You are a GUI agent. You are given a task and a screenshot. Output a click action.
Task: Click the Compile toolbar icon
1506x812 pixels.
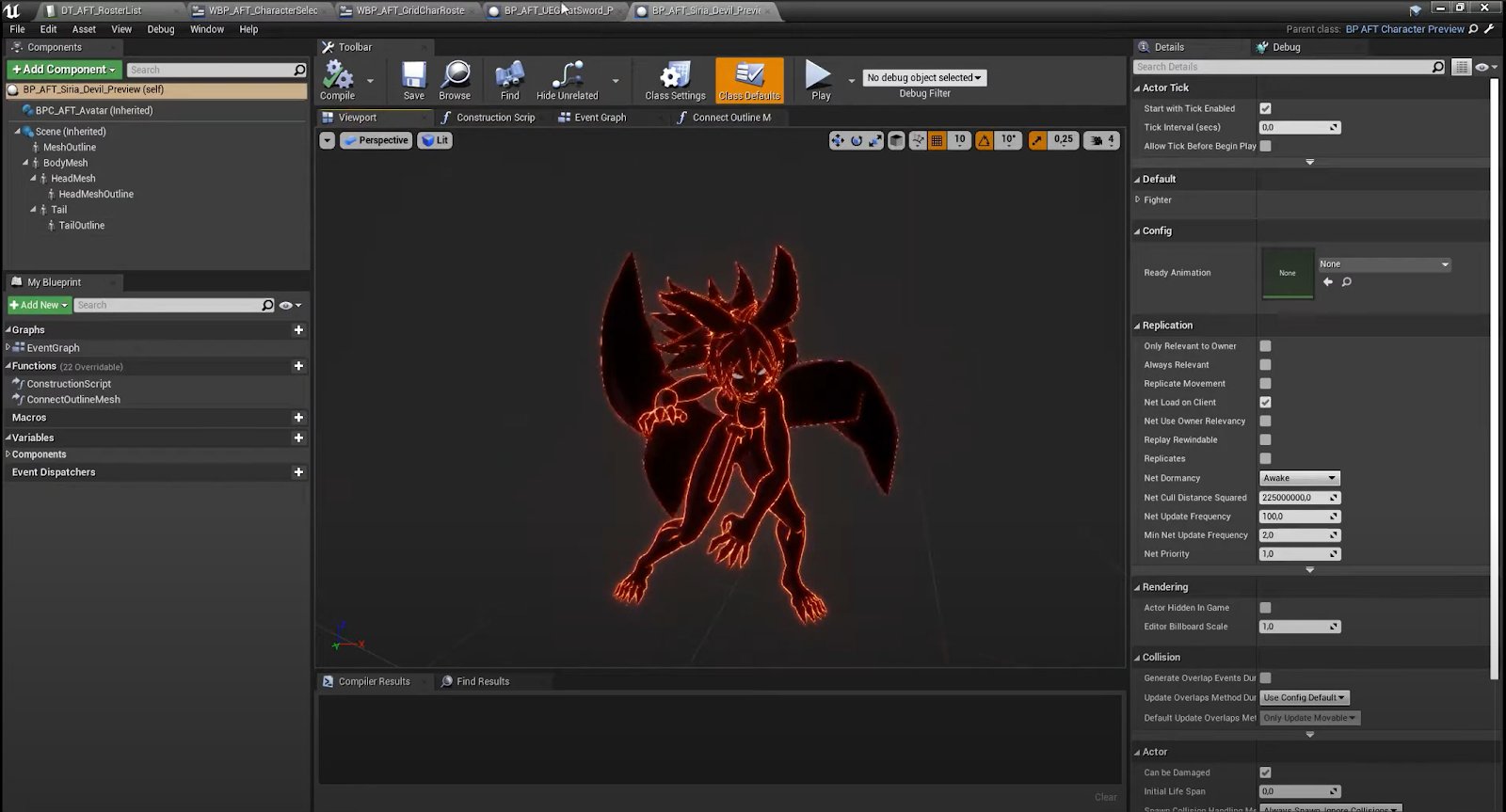pyautogui.click(x=337, y=80)
